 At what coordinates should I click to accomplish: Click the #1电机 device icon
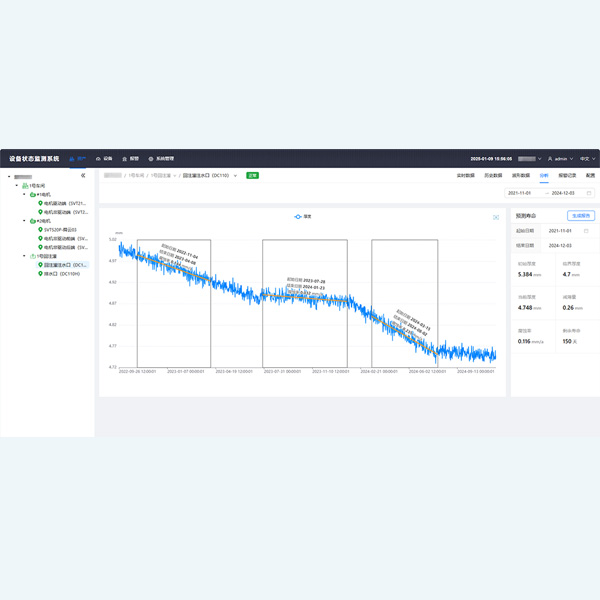tap(33, 194)
